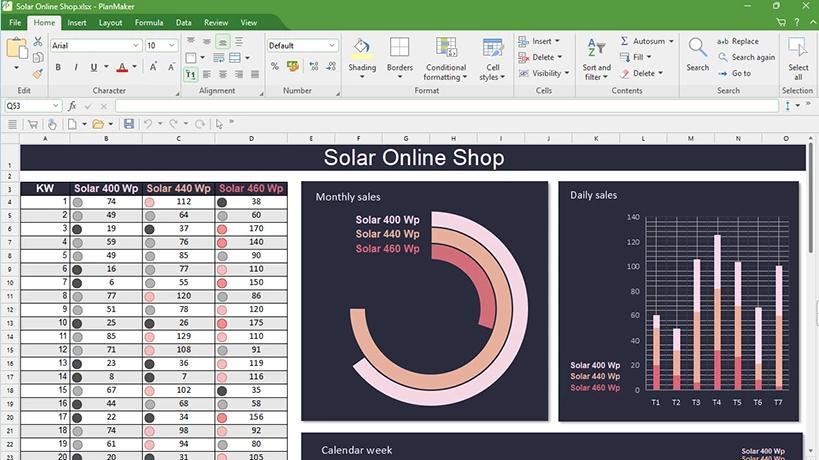Switch to the View ribbon tab

point(249,22)
